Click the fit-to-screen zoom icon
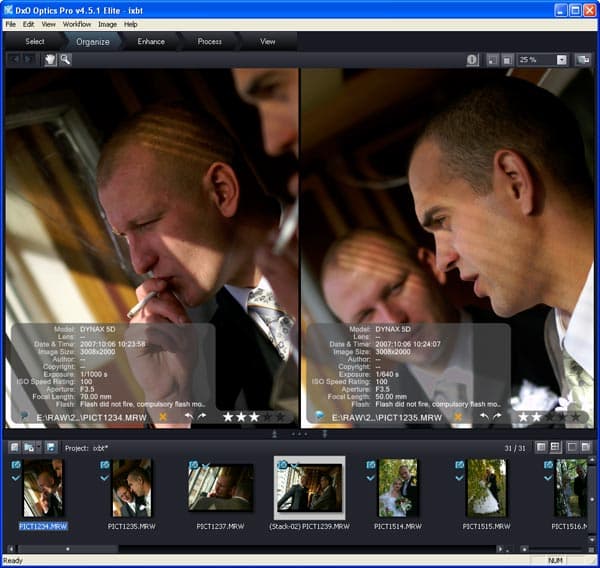600x568 pixels. [x=492, y=60]
